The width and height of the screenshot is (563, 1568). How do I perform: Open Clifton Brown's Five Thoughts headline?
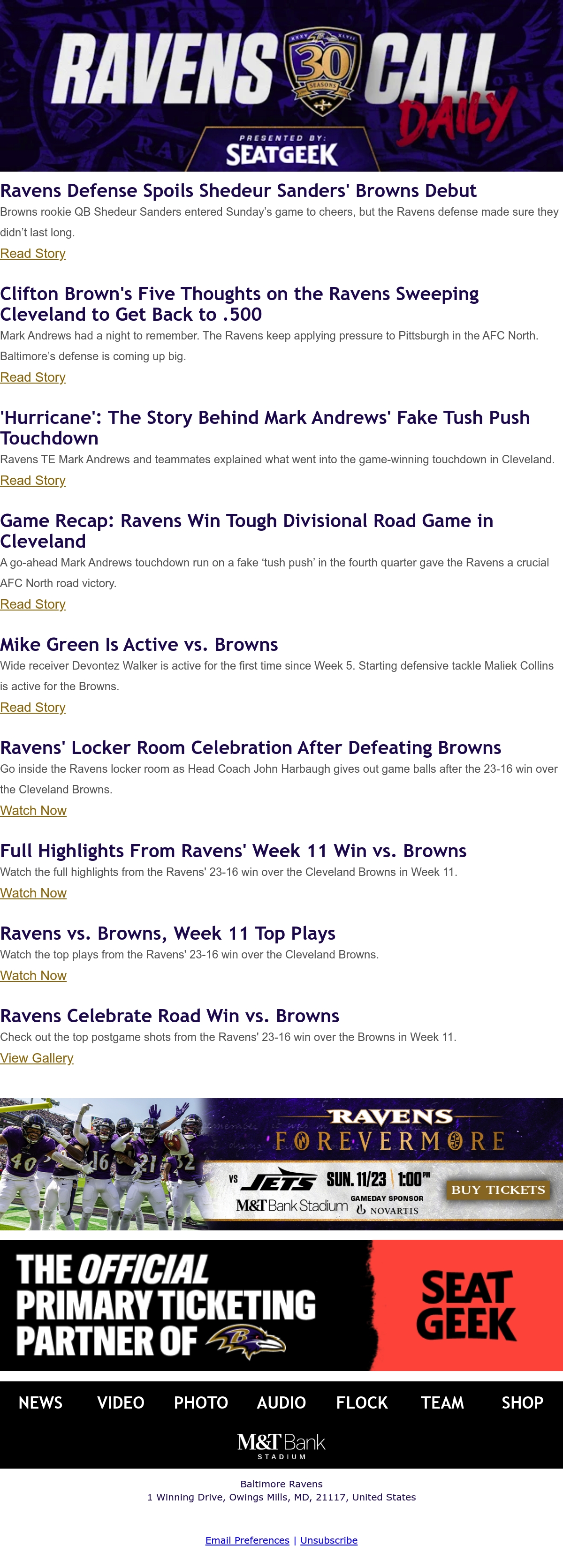pos(239,304)
